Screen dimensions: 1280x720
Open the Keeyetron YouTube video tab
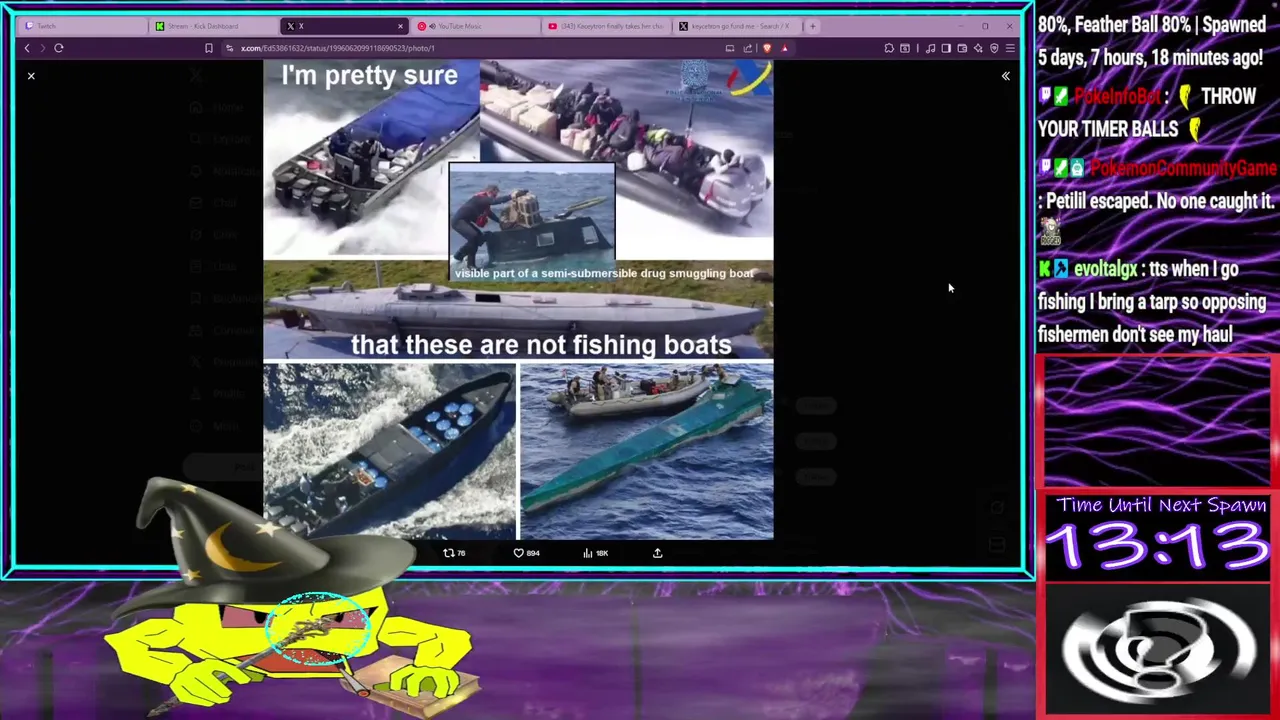(x=606, y=26)
